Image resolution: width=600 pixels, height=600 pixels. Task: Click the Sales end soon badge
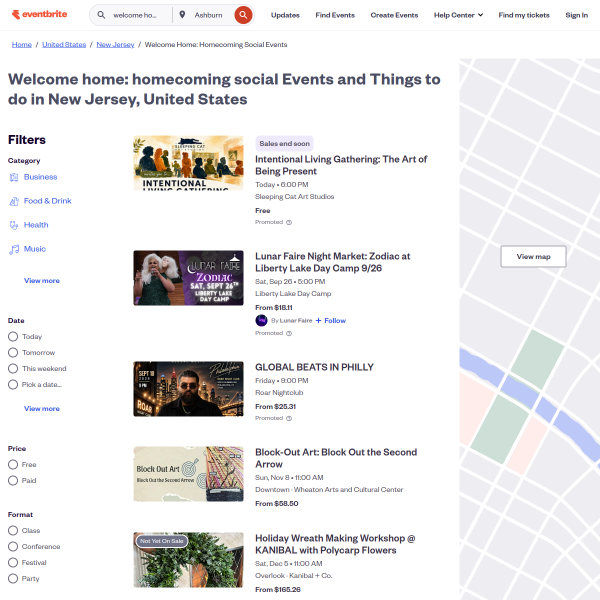pyautogui.click(x=284, y=143)
